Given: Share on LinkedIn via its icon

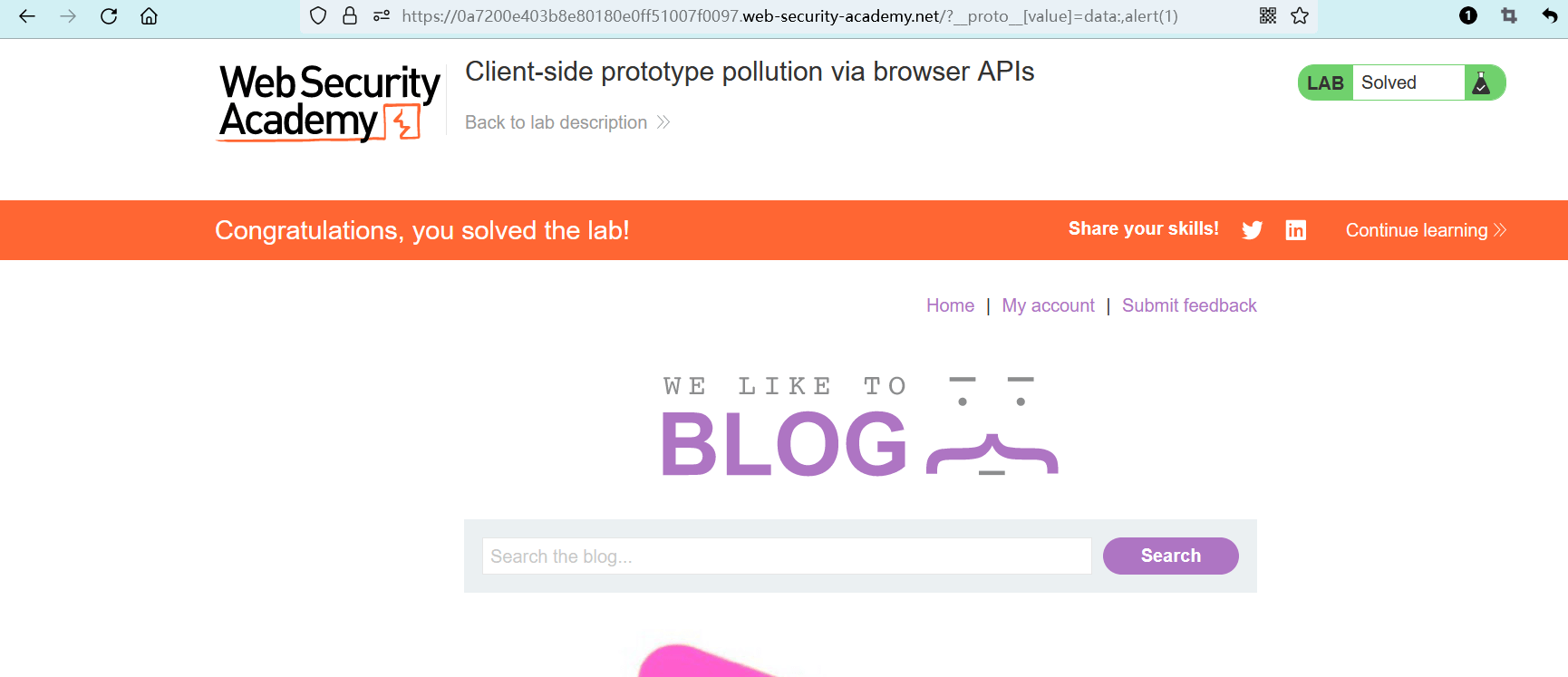Looking at the screenshot, I should click(x=1296, y=230).
